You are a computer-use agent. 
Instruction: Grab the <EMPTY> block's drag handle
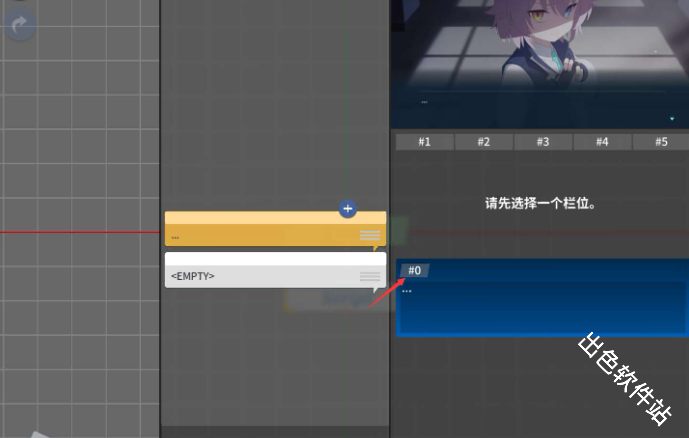point(370,276)
